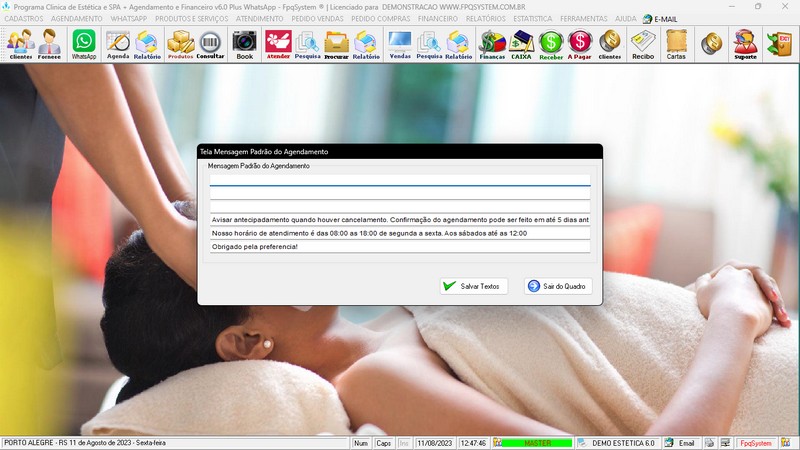Focus the second empty message line
Image resolution: width=800 pixels, height=450 pixels.
[x=400, y=193]
